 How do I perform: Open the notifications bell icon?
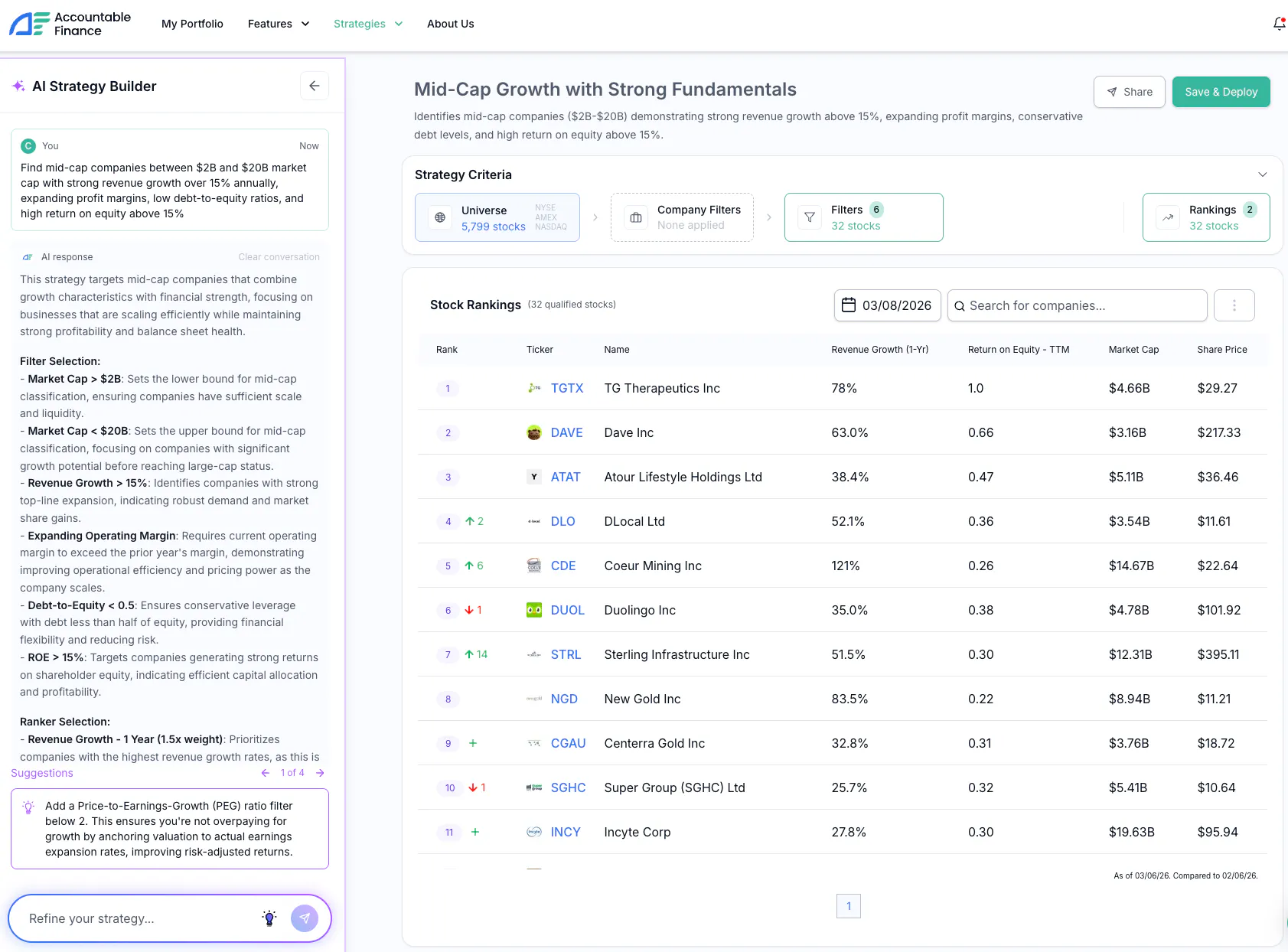[1279, 24]
